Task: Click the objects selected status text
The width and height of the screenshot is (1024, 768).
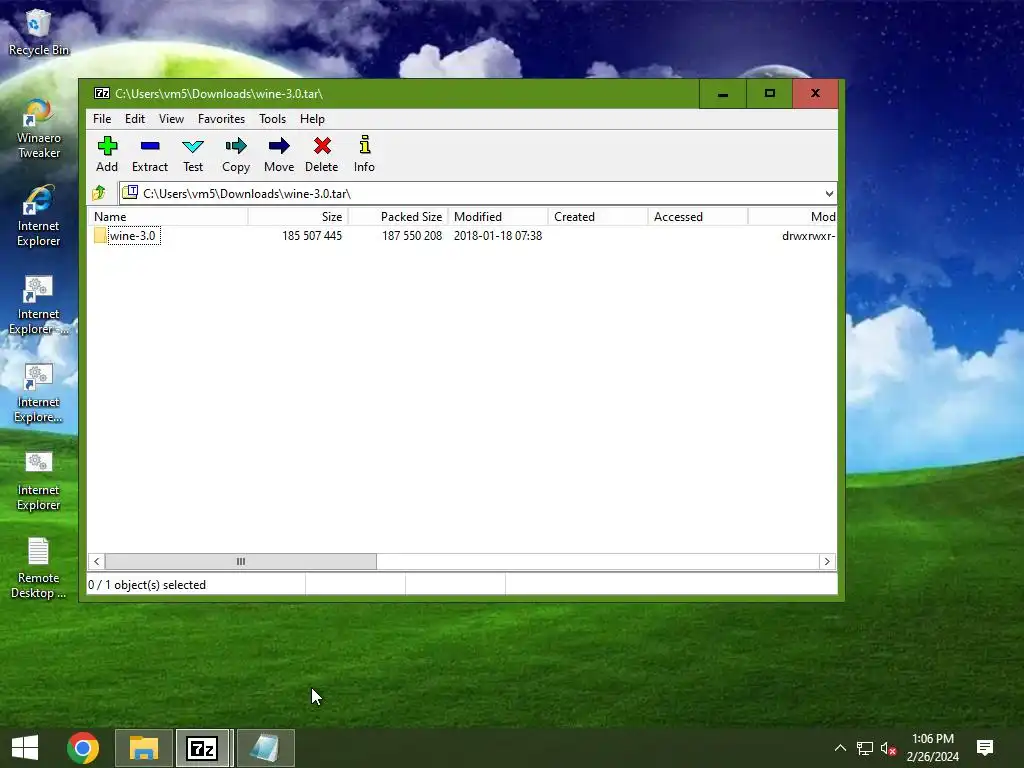Action: [147, 585]
